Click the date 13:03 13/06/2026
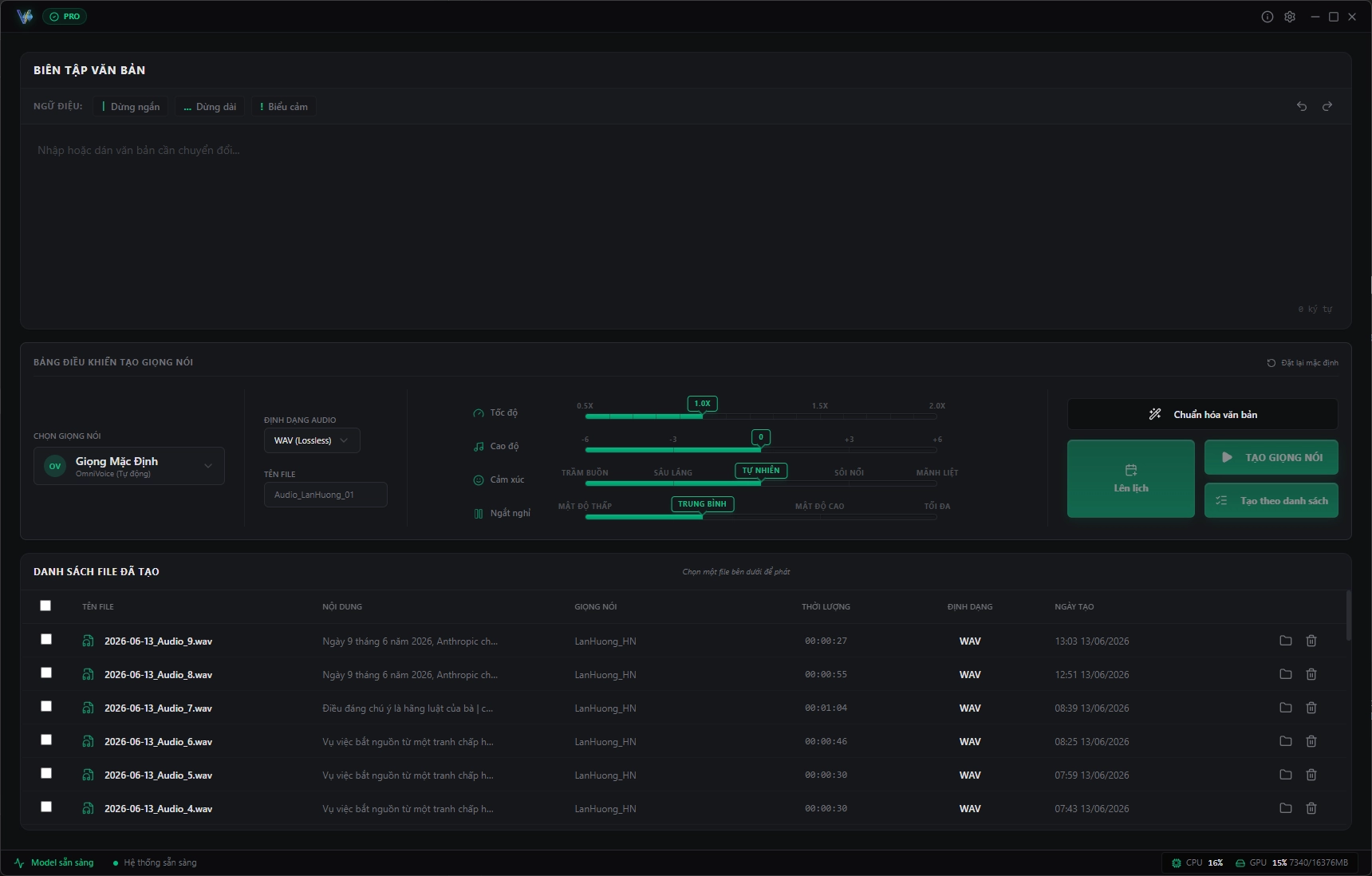 [1091, 641]
